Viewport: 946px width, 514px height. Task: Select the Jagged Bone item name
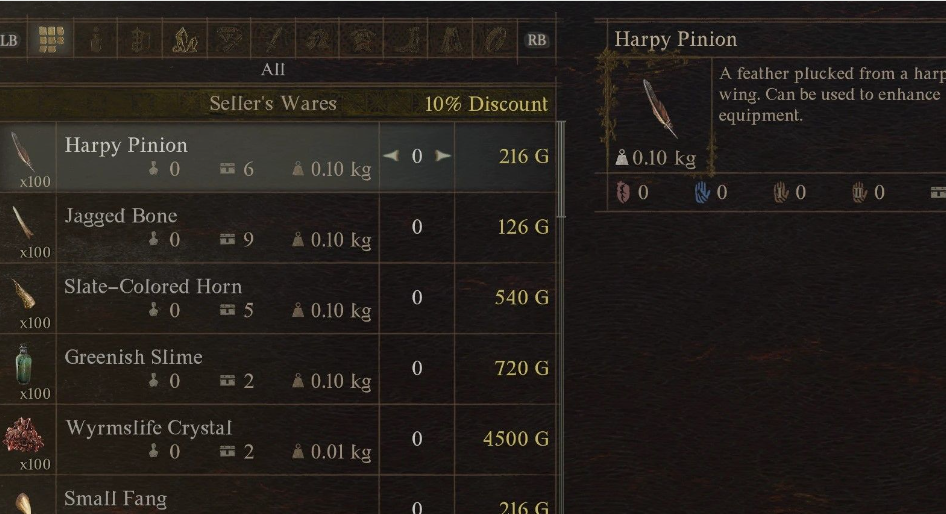pos(121,216)
